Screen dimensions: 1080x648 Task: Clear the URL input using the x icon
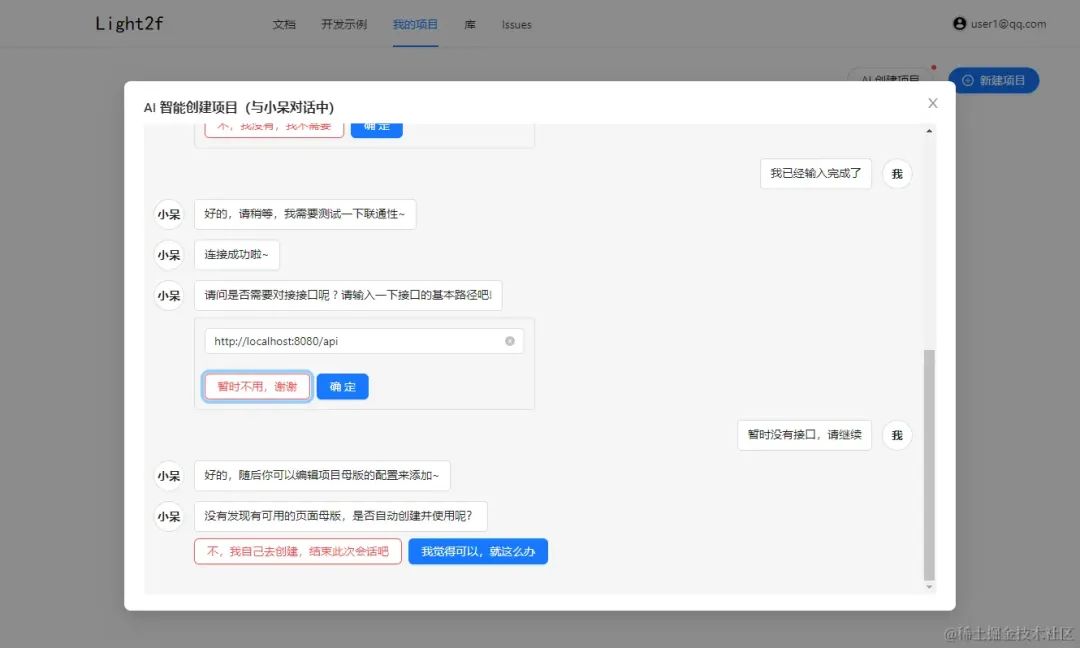510,340
